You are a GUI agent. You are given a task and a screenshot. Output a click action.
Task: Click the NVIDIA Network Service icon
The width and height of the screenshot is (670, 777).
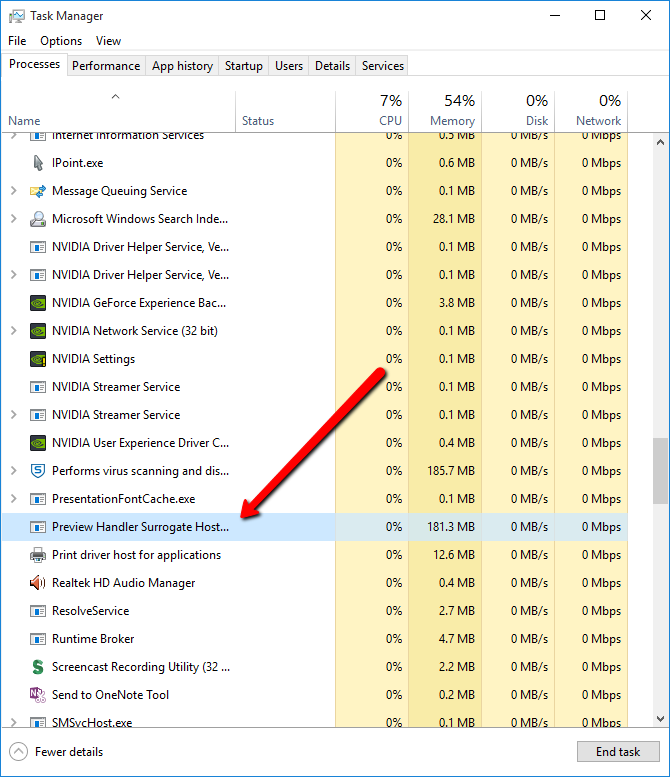(38, 331)
